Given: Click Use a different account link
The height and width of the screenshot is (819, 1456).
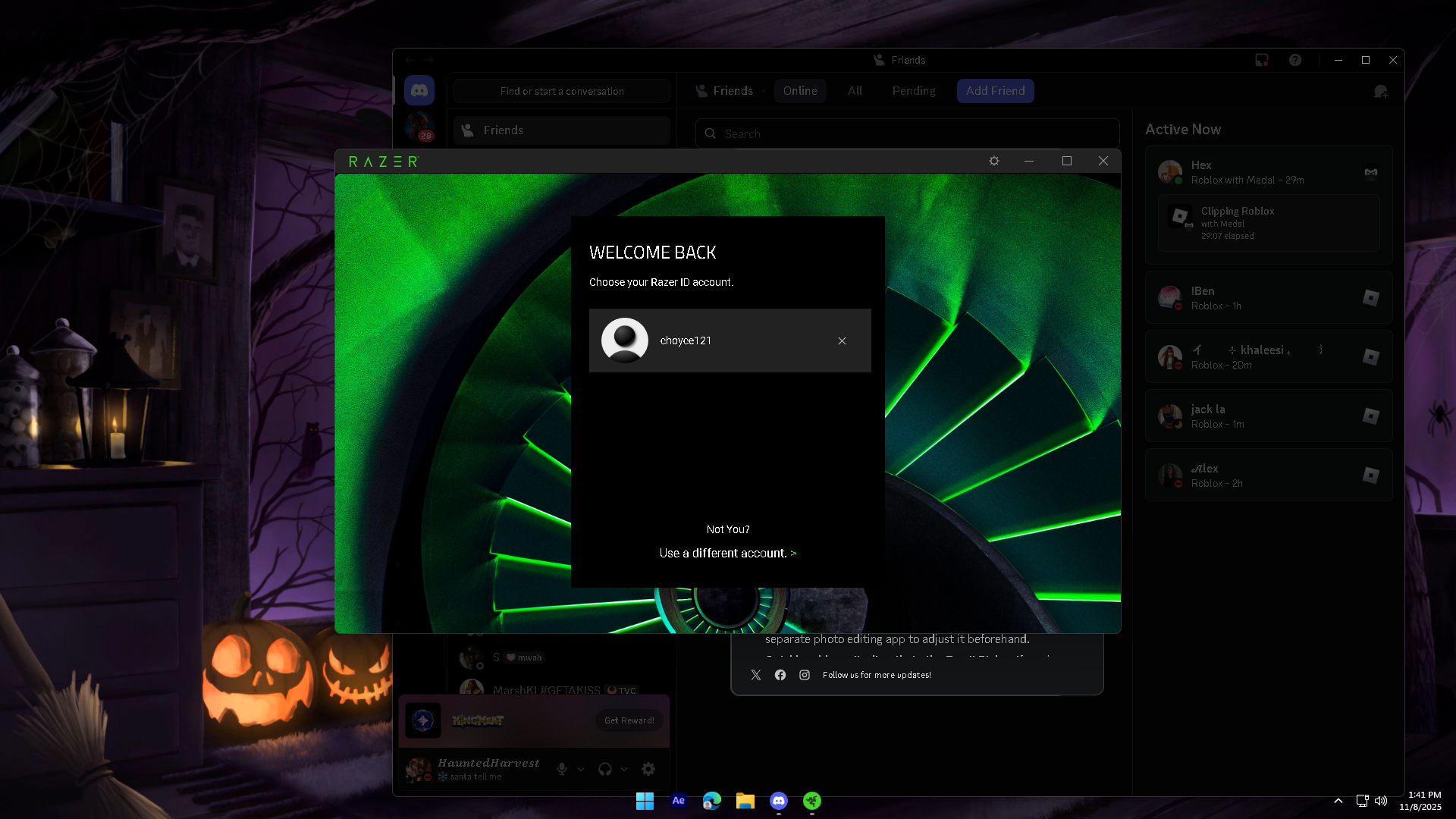Looking at the screenshot, I should pos(727,554).
